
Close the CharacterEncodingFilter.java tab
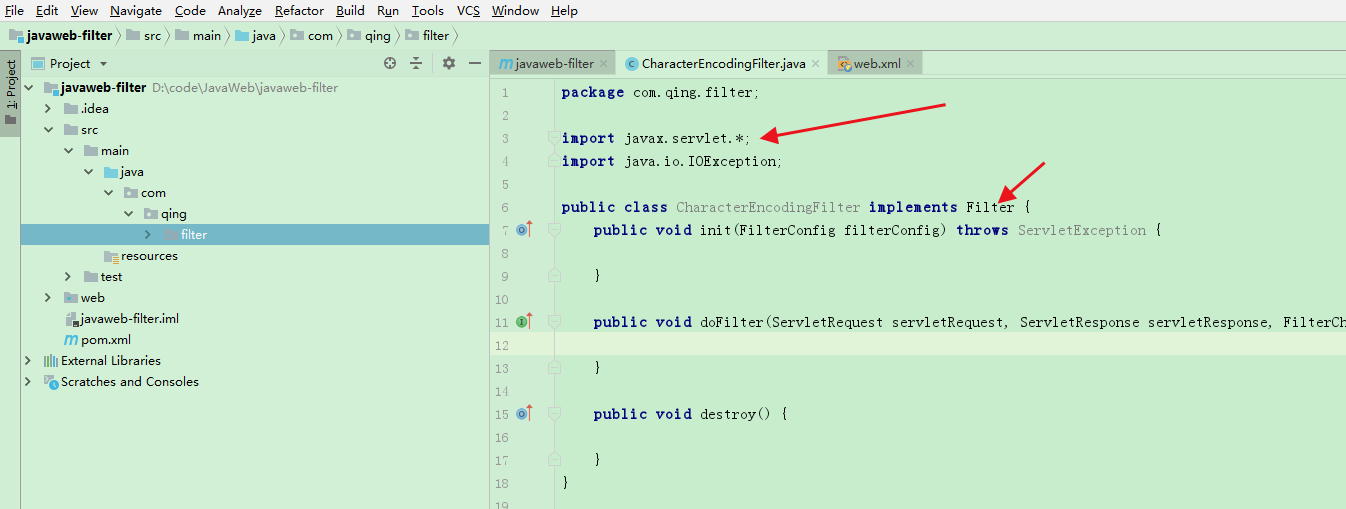[x=816, y=64]
